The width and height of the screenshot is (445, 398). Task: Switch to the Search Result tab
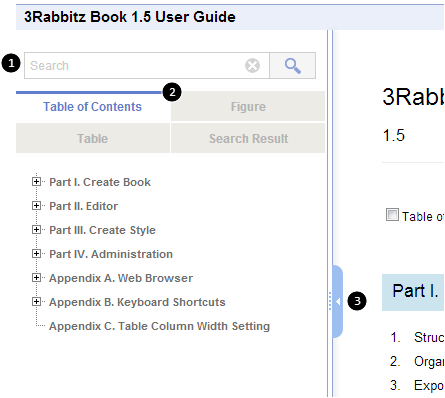(x=248, y=138)
